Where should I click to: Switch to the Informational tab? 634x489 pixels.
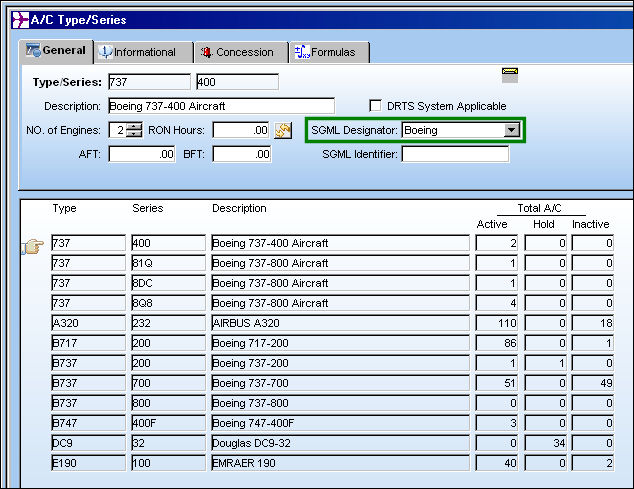pos(144,53)
